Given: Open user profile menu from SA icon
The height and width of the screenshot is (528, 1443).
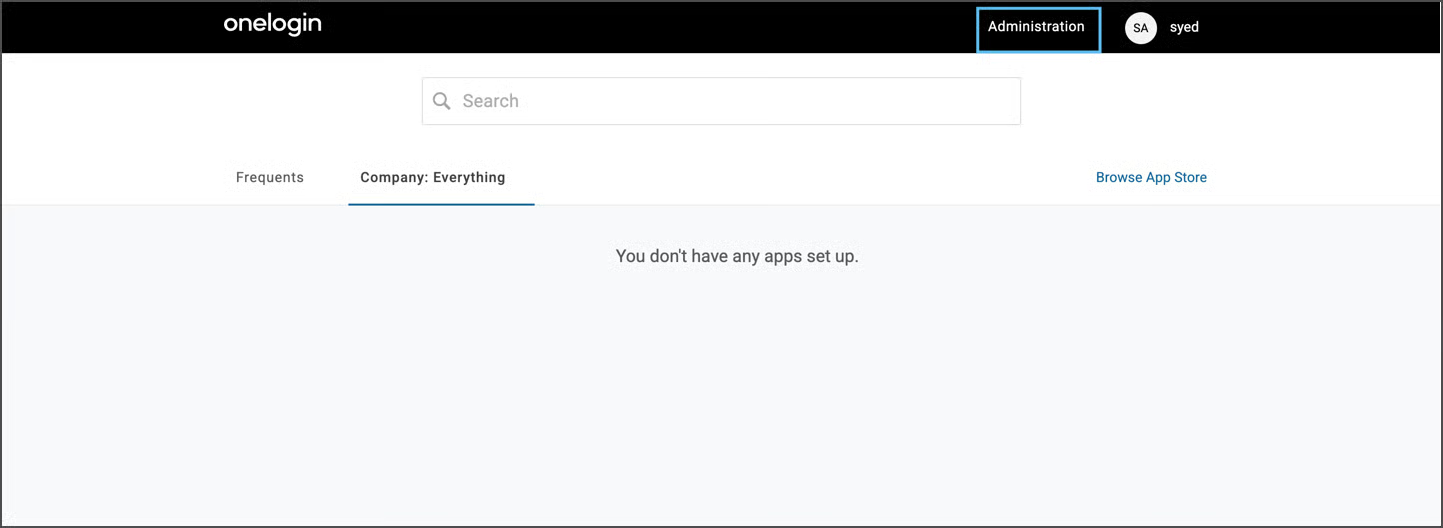Looking at the screenshot, I should [x=1140, y=28].
